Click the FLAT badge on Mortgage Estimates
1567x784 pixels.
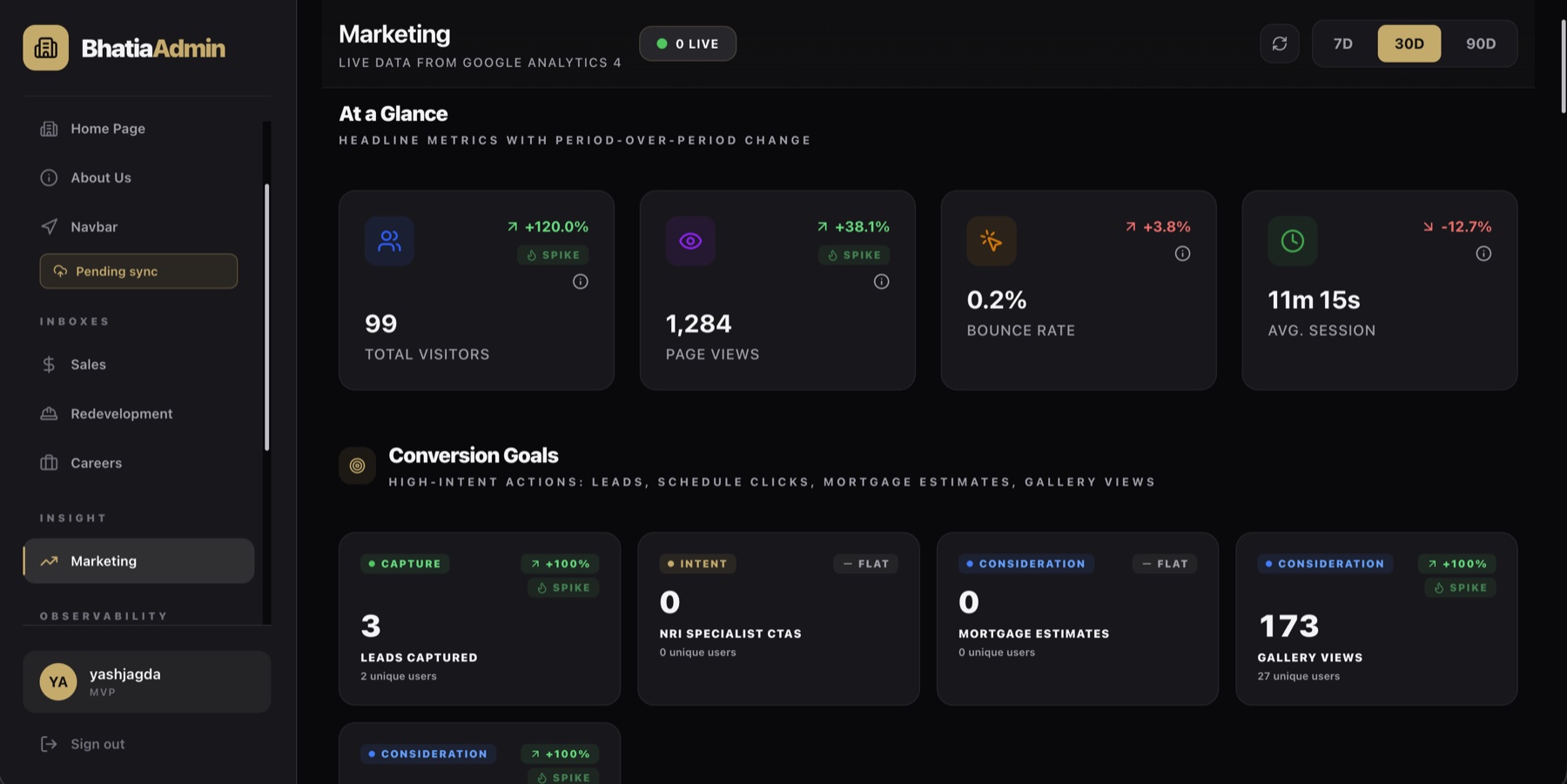pyautogui.click(x=1165, y=564)
